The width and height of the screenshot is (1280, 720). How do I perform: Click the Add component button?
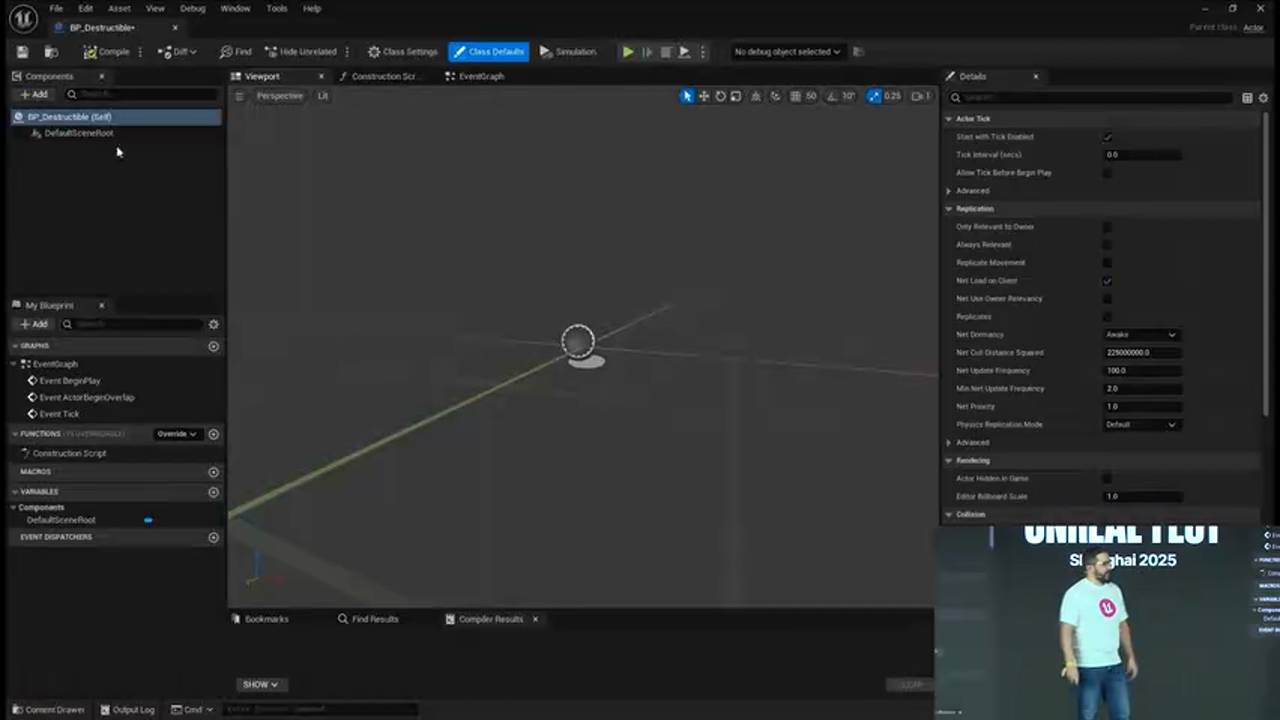tap(34, 94)
